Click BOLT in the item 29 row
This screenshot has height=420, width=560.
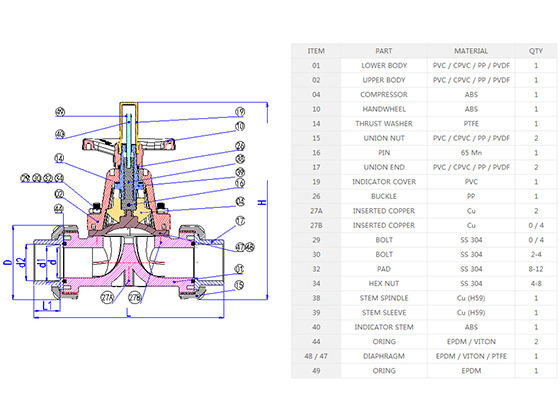pyautogui.click(x=384, y=240)
